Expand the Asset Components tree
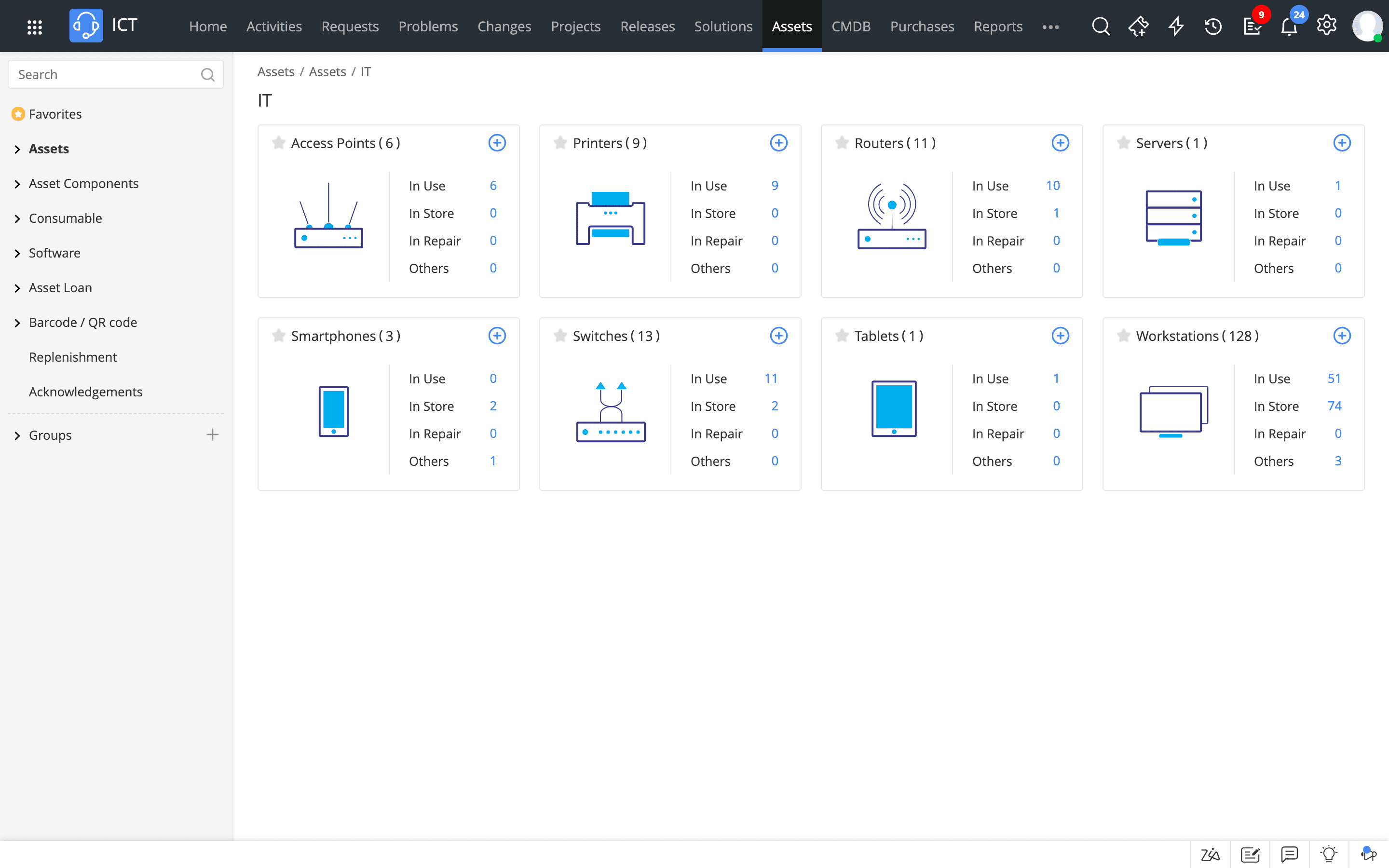The image size is (1389, 868). [17, 184]
